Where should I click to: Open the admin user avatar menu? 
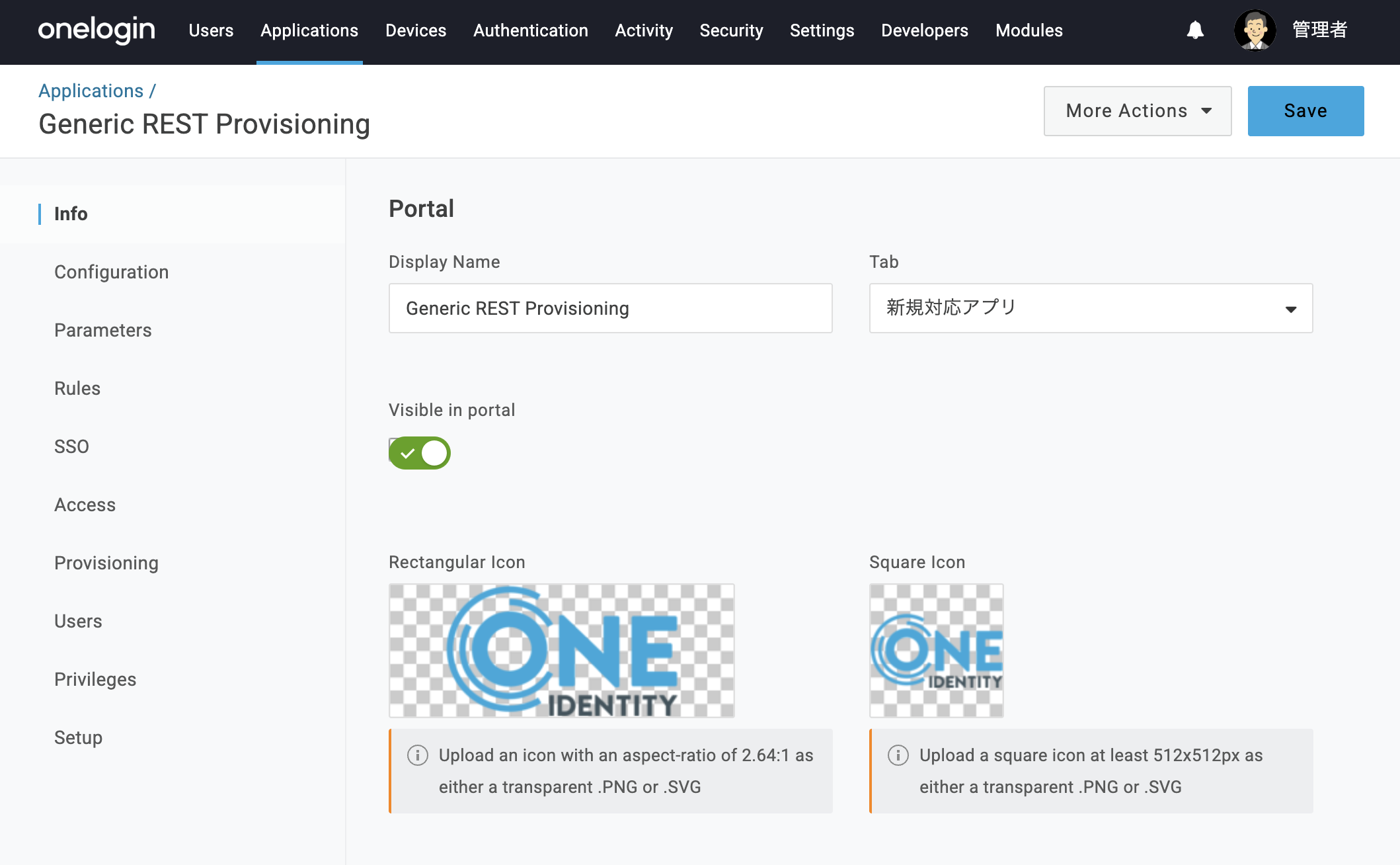pyautogui.click(x=1255, y=30)
